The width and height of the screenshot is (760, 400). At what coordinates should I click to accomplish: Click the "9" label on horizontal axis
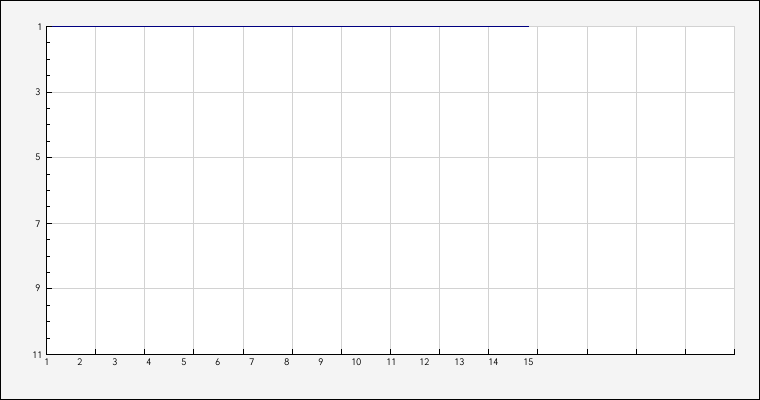pos(320,362)
